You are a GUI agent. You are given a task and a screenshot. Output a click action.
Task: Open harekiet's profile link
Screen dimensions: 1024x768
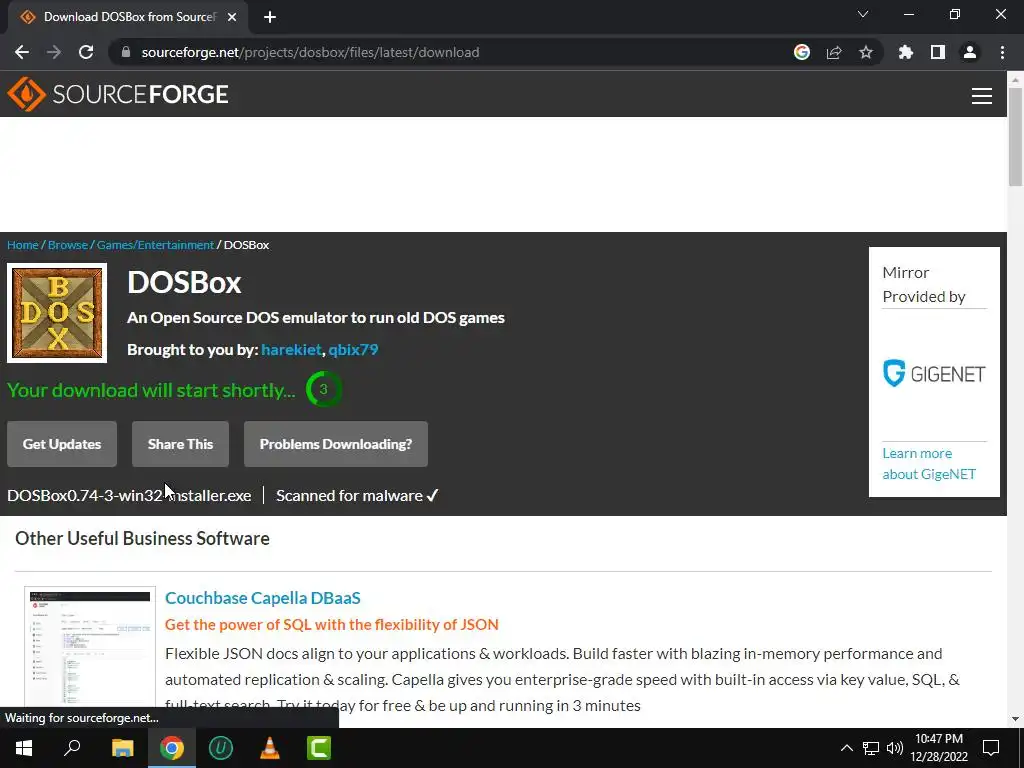pyautogui.click(x=291, y=349)
